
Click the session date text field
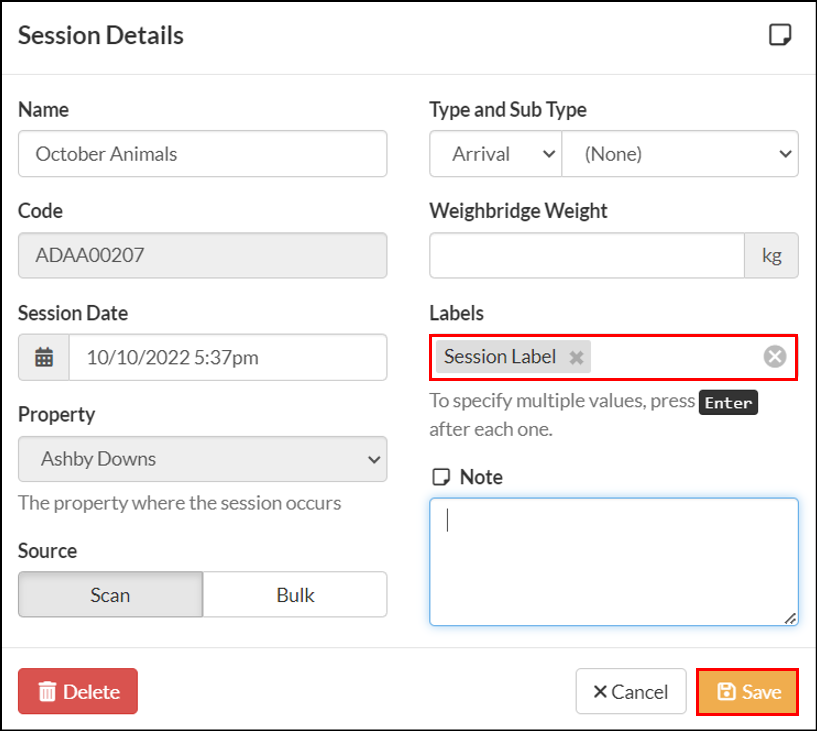coord(228,357)
